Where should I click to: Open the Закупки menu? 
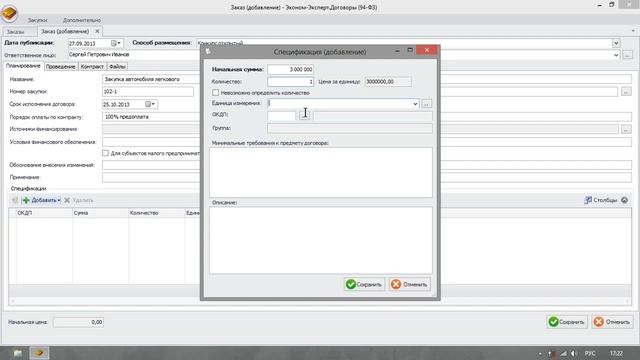click(x=37, y=20)
